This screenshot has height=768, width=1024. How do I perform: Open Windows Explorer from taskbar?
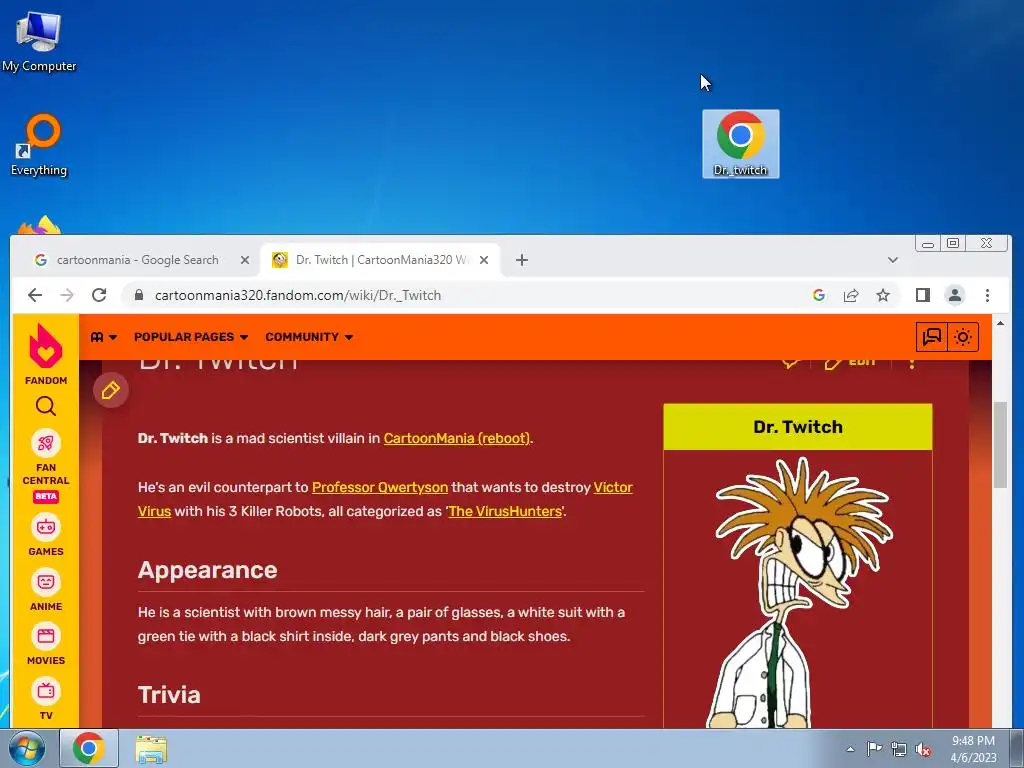(151, 749)
